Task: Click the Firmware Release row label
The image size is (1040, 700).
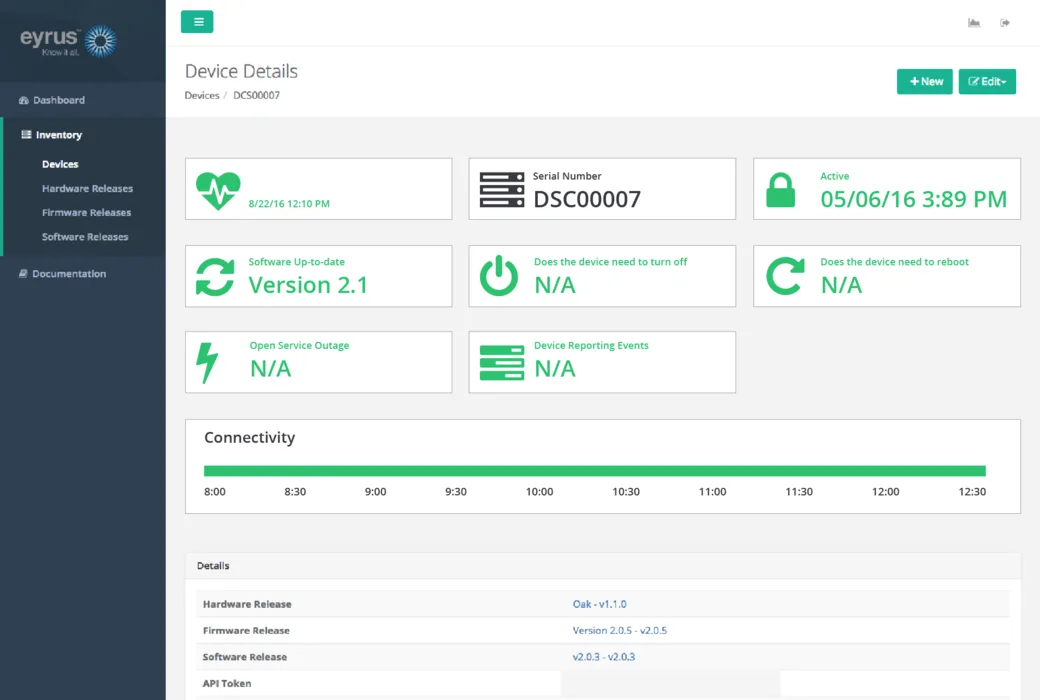Action: point(246,630)
